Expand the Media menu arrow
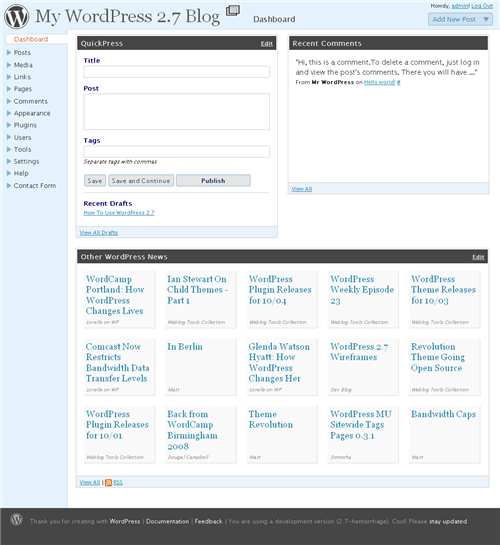The width and height of the screenshot is (500, 545). [x=9, y=65]
